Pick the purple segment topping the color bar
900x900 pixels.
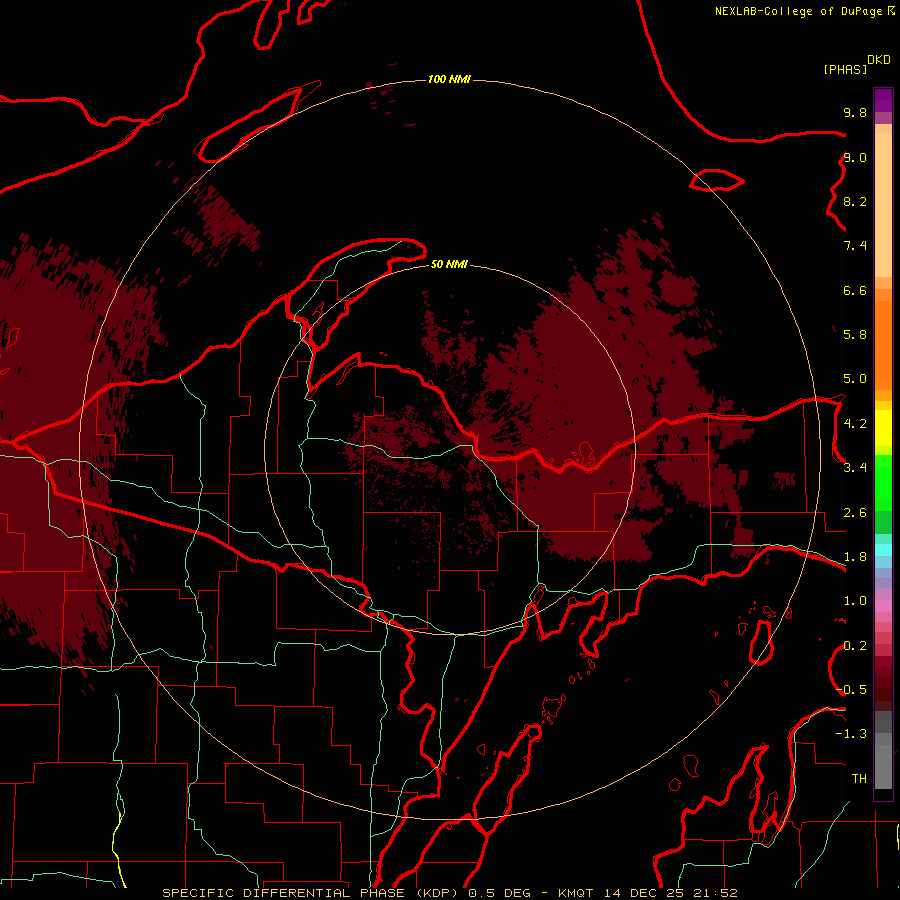883,100
